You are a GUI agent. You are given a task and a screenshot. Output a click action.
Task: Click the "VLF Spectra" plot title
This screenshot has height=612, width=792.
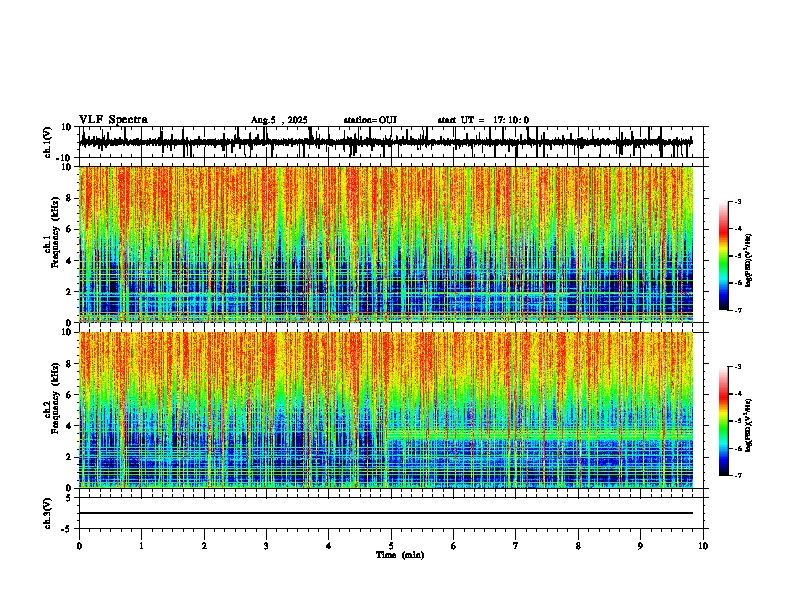coord(113,120)
